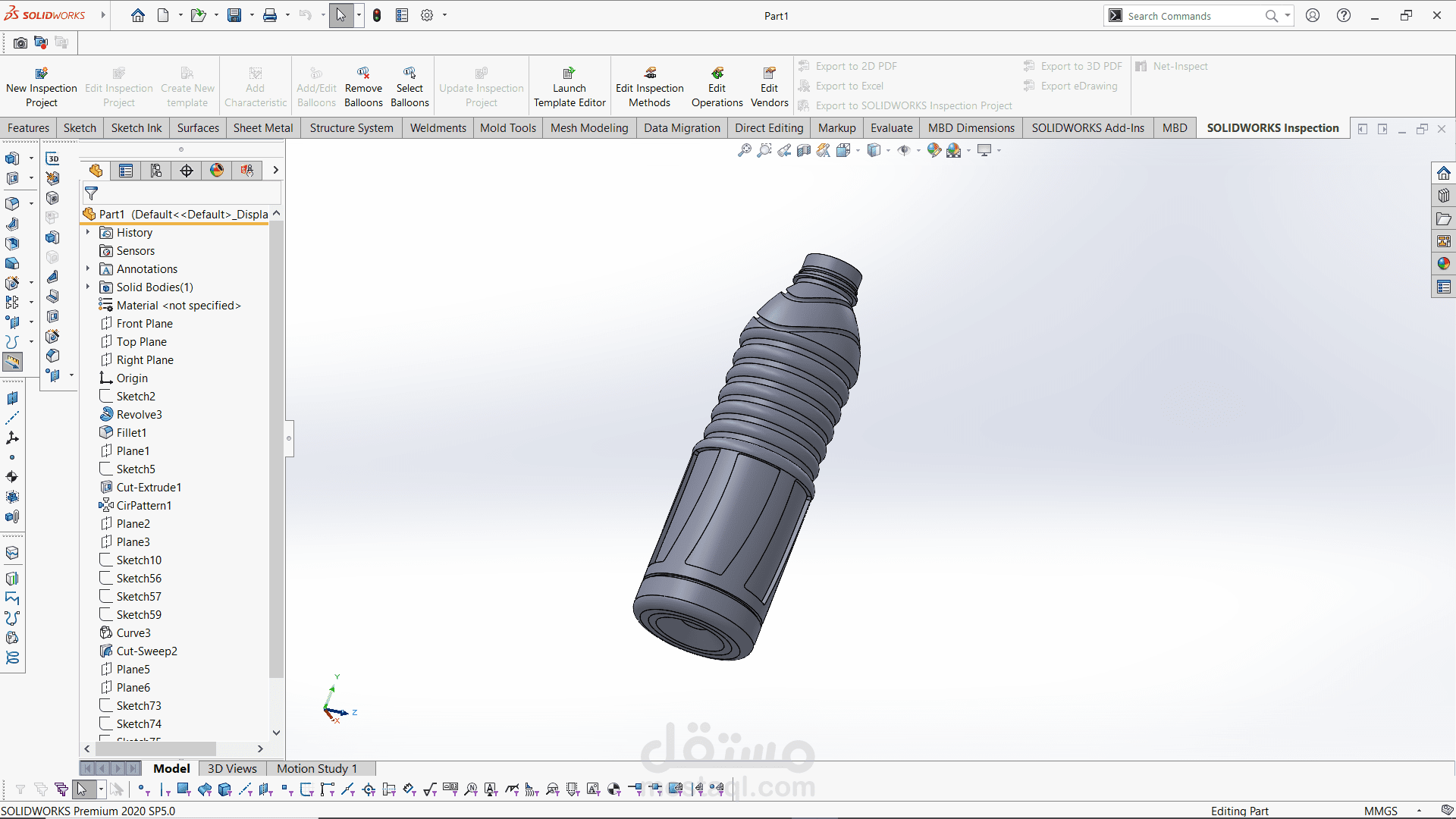The image size is (1456, 819).
Task: Open the Options gear dropdown arrow
Action: [444, 15]
